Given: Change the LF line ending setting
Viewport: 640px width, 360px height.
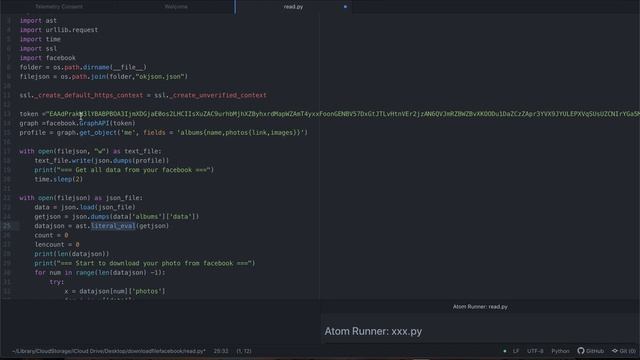Looking at the screenshot, I should point(516,351).
